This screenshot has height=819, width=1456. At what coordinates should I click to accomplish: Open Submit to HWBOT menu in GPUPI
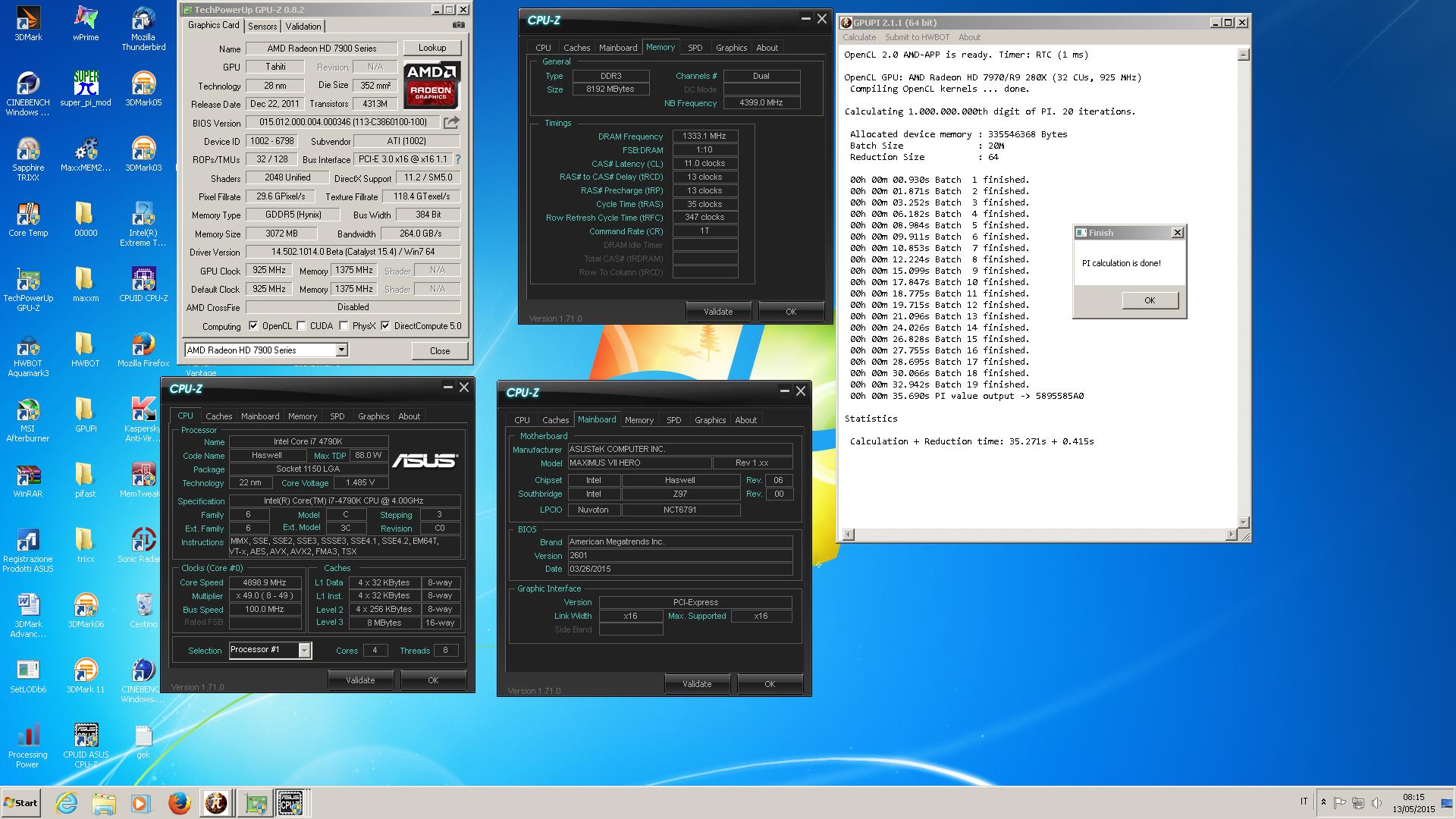pos(917,37)
